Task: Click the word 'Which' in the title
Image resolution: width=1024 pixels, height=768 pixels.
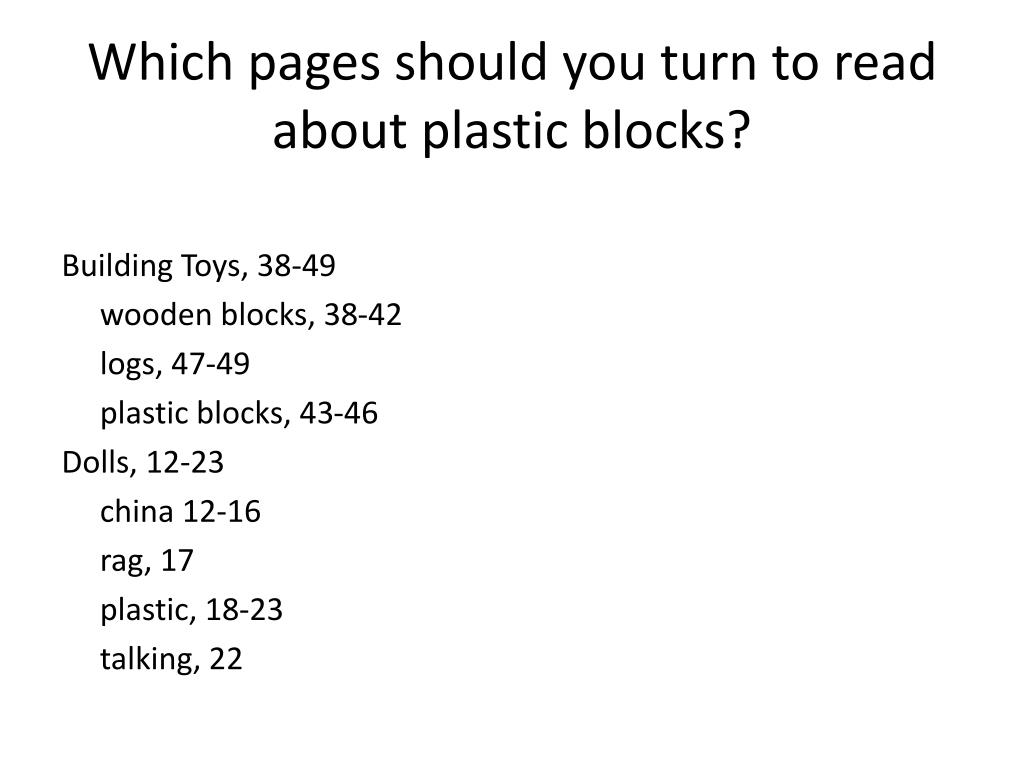Action: coord(161,62)
